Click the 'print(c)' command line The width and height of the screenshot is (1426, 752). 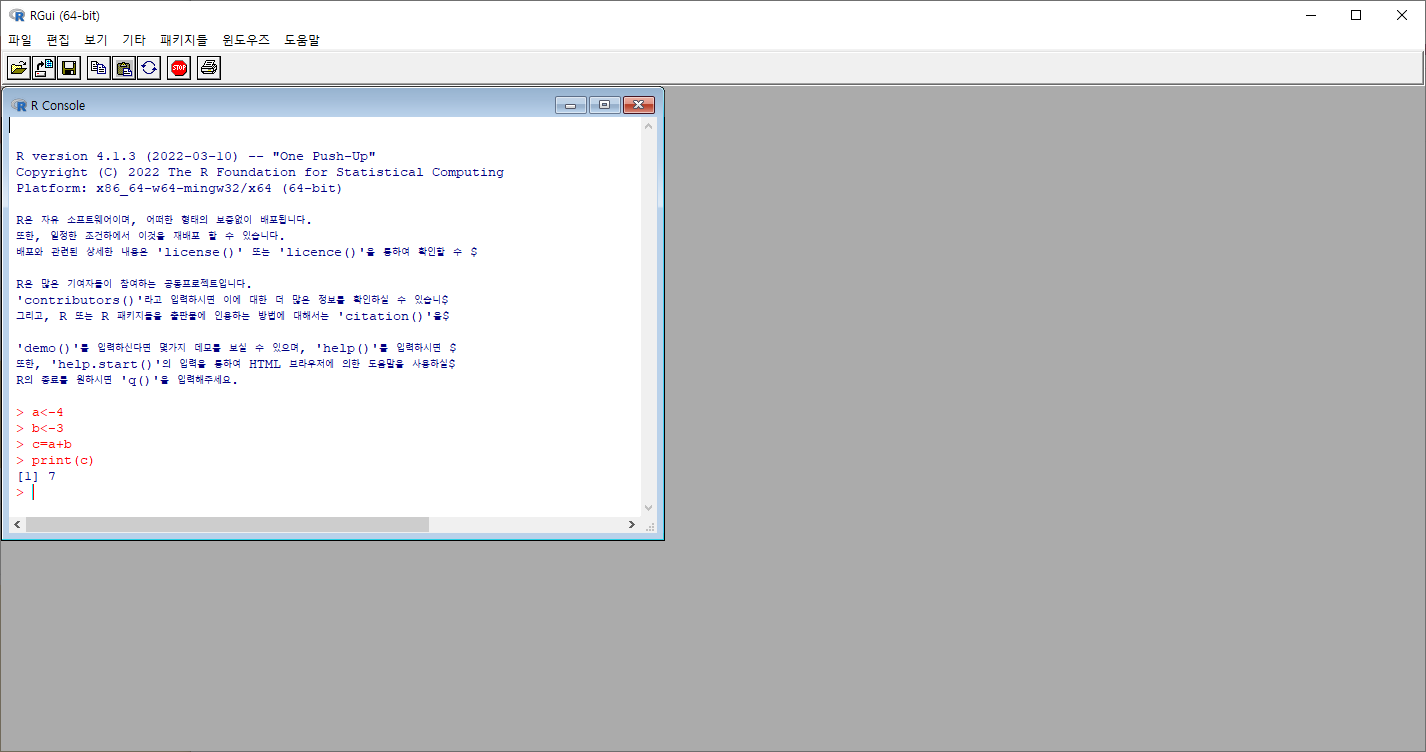55,460
